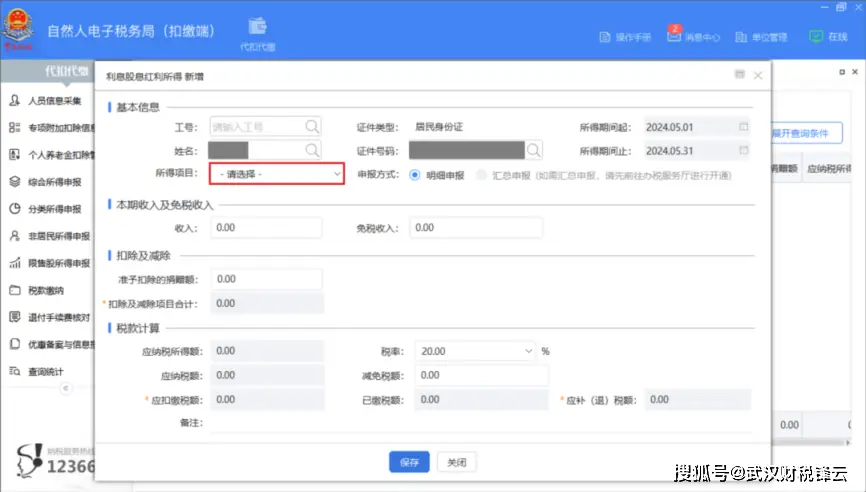Click the 减免税额 input field
The width and height of the screenshot is (866, 492).
[482, 375]
